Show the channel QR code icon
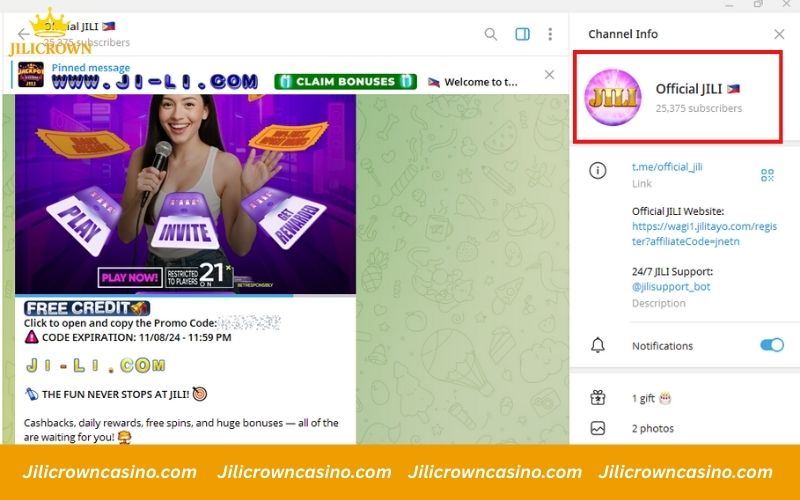 pos(767,175)
